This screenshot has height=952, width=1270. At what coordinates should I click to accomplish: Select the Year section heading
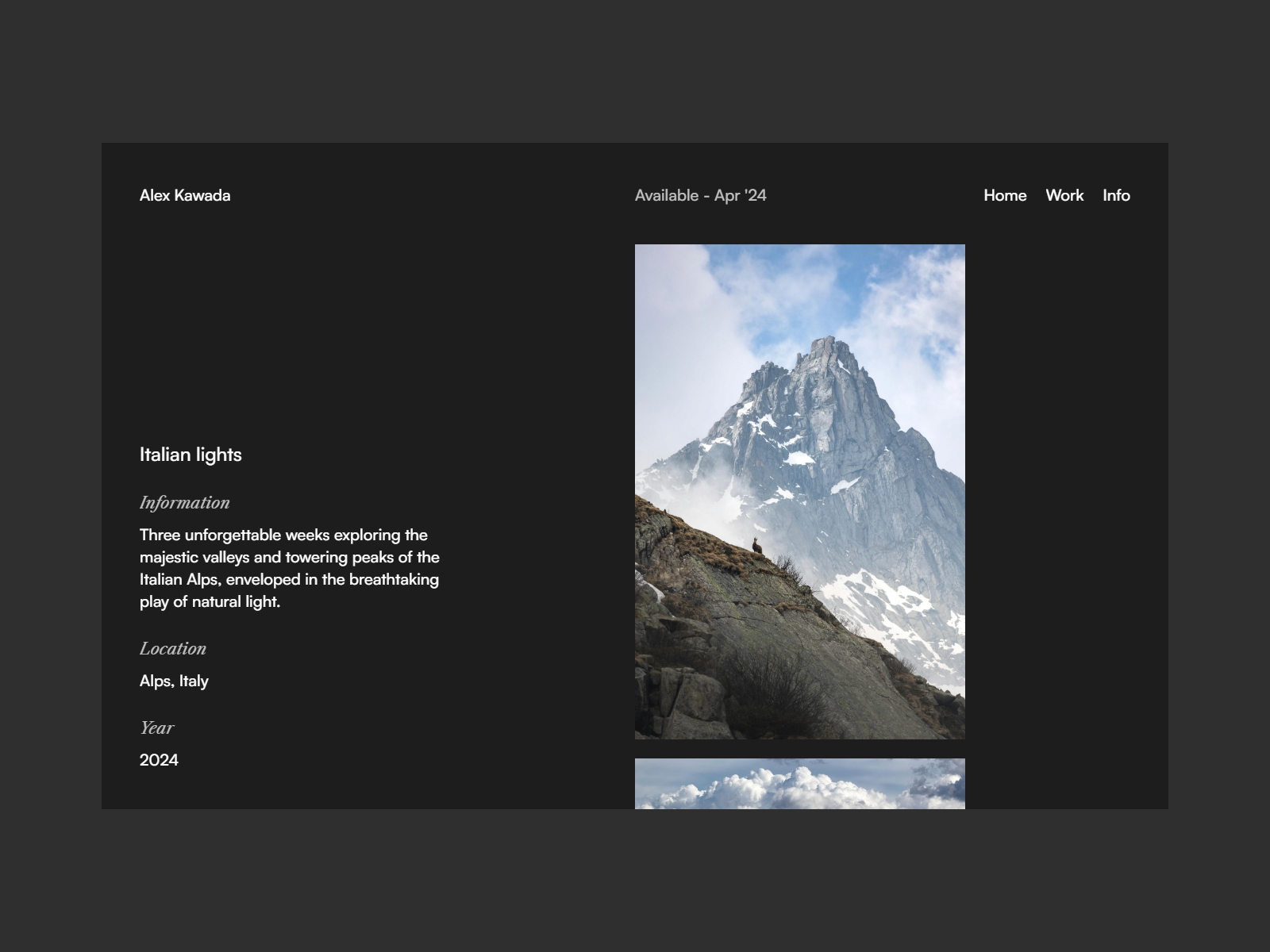[x=156, y=727]
